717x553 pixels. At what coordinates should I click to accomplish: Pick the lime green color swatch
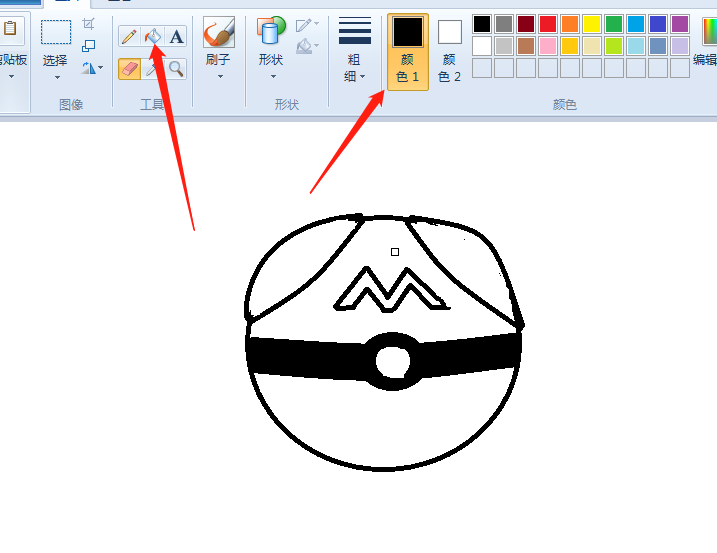pyautogui.click(x=614, y=46)
